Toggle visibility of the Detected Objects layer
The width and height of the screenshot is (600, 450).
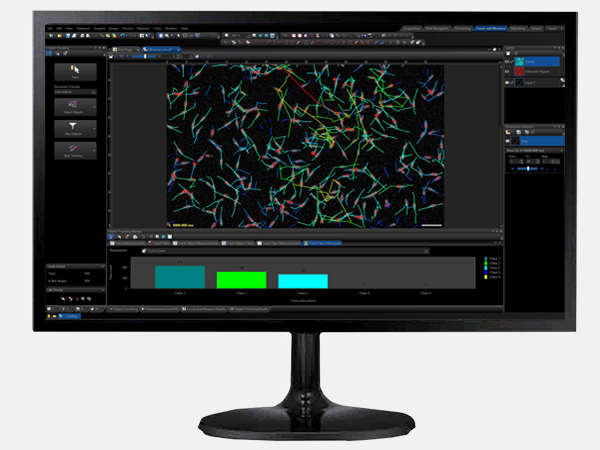pos(506,72)
